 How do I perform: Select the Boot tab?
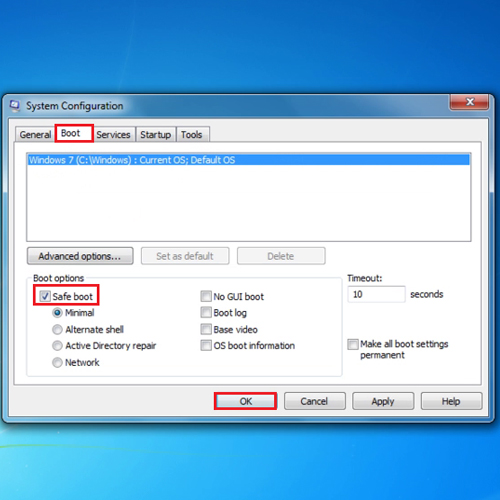click(74, 133)
